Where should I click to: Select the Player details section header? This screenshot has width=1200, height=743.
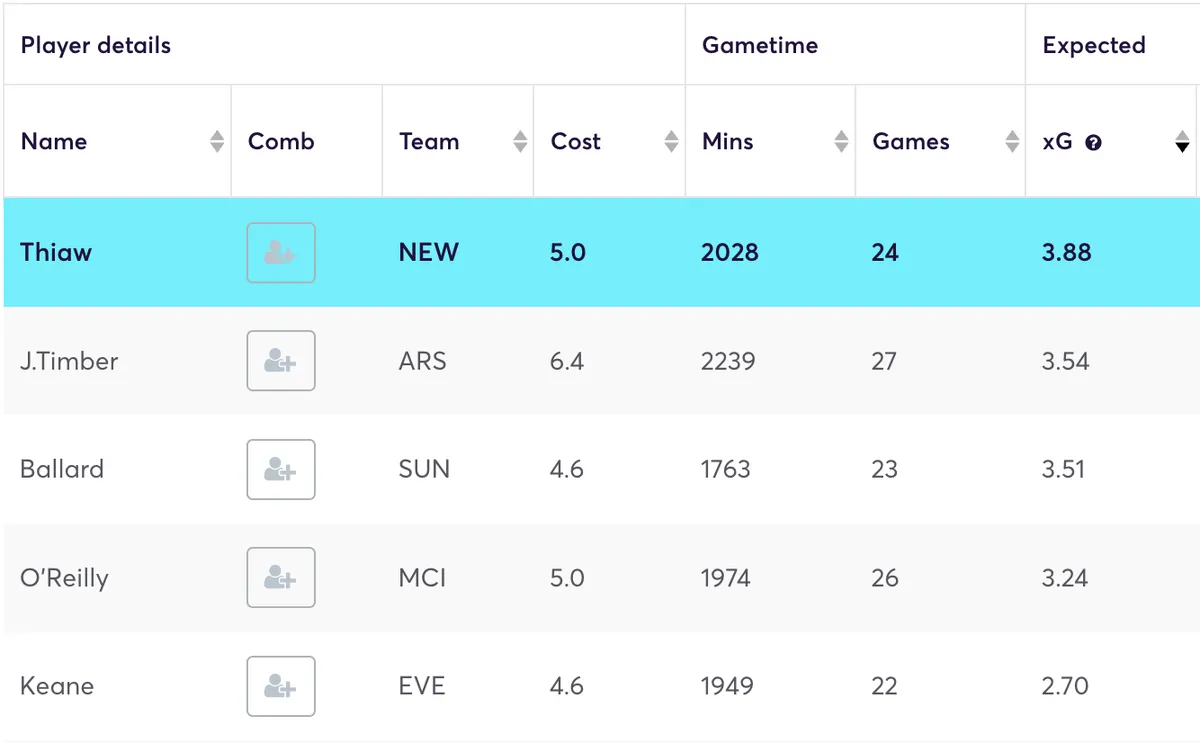(95, 45)
